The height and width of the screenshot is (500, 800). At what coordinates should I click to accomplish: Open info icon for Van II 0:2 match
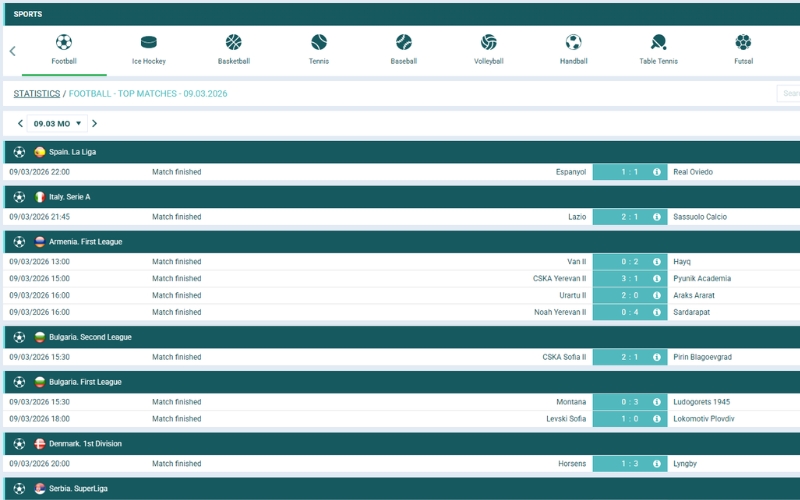coord(657,262)
